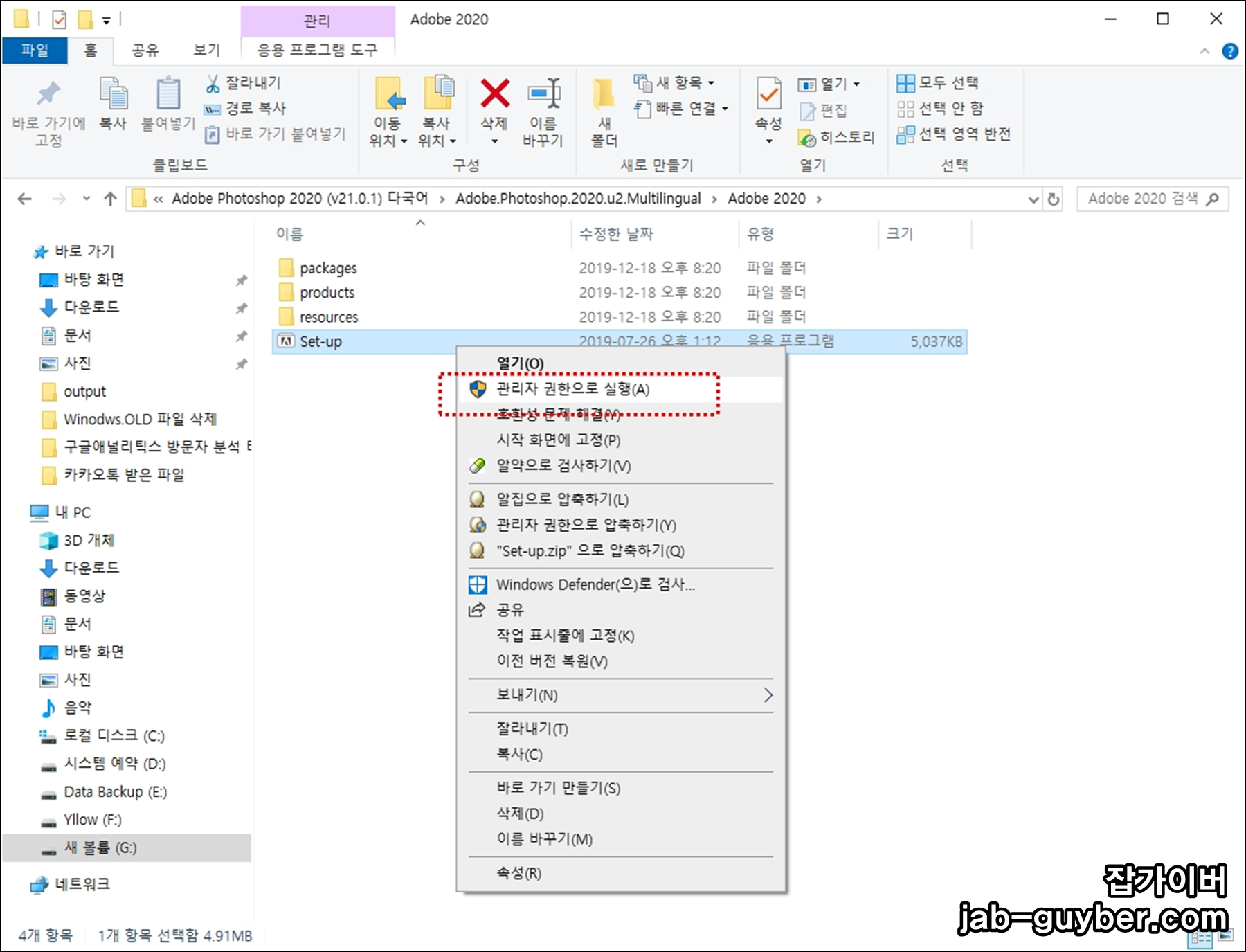Click Select none (선택 안 함)
This screenshot has height=952, width=1246.
coord(939,109)
